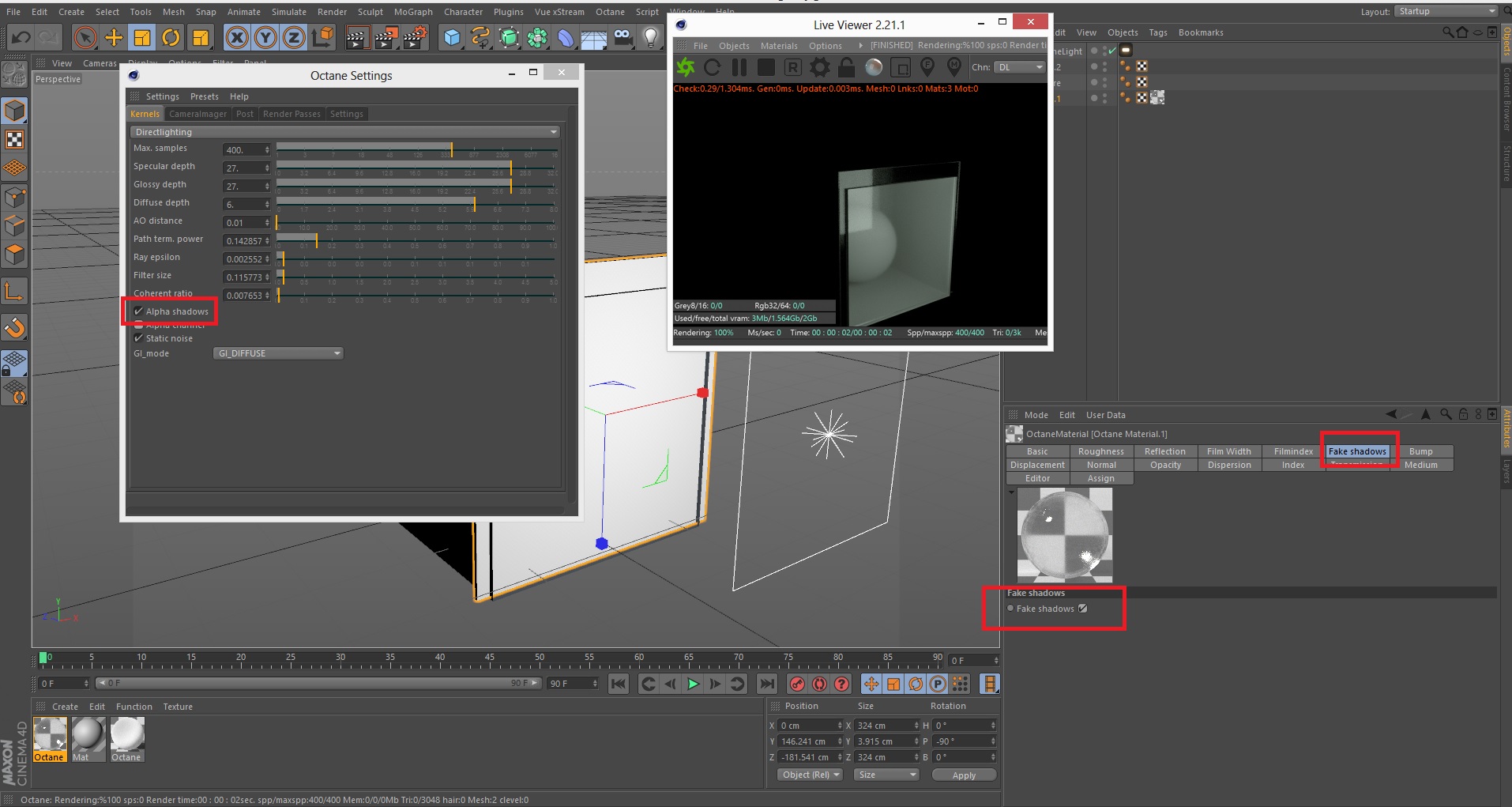Toggle visibility dot for OctaneLight object
The image size is (1512, 807).
pos(1094,50)
